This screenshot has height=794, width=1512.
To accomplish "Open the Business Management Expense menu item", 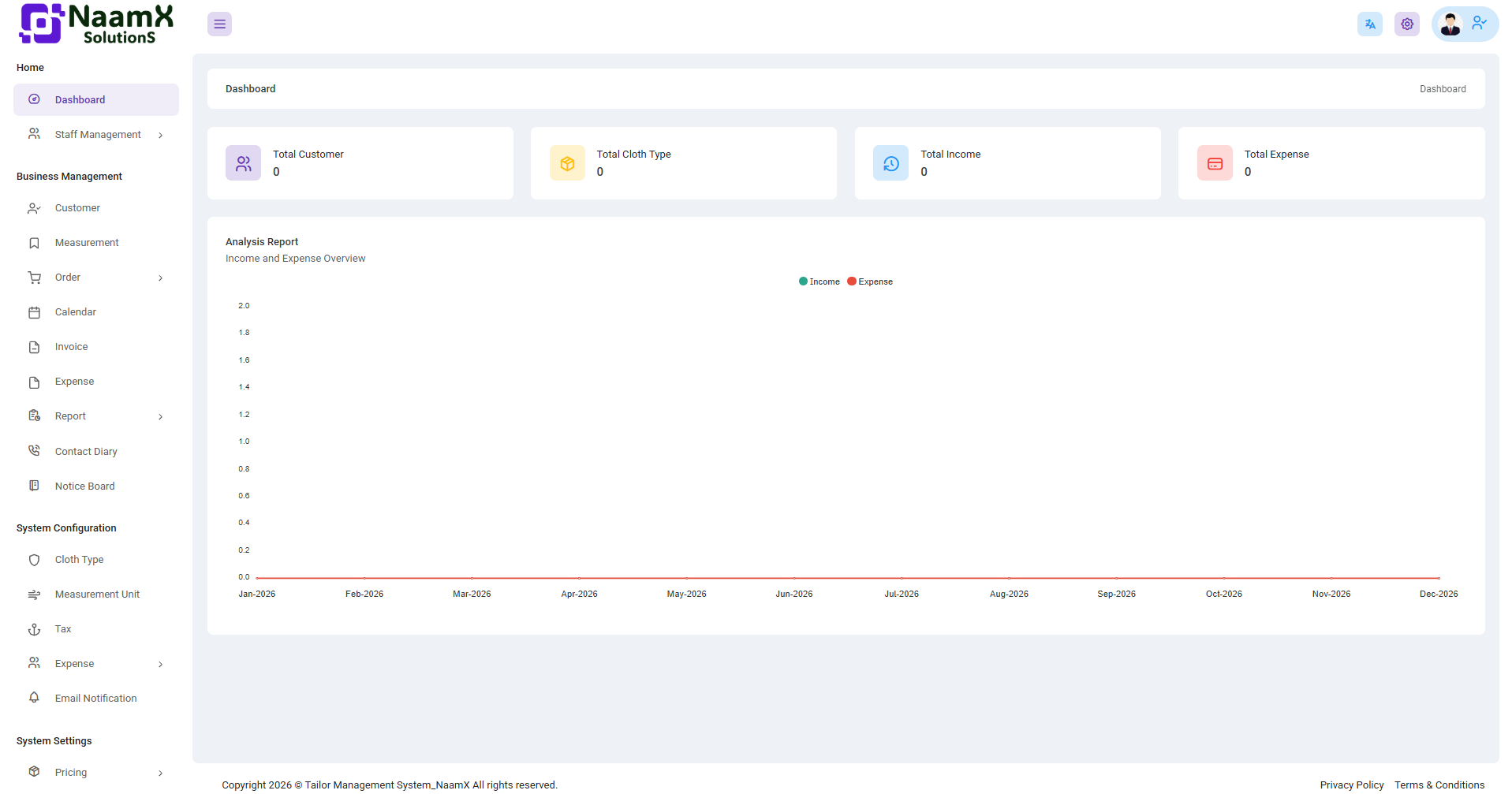I will [96, 382].
